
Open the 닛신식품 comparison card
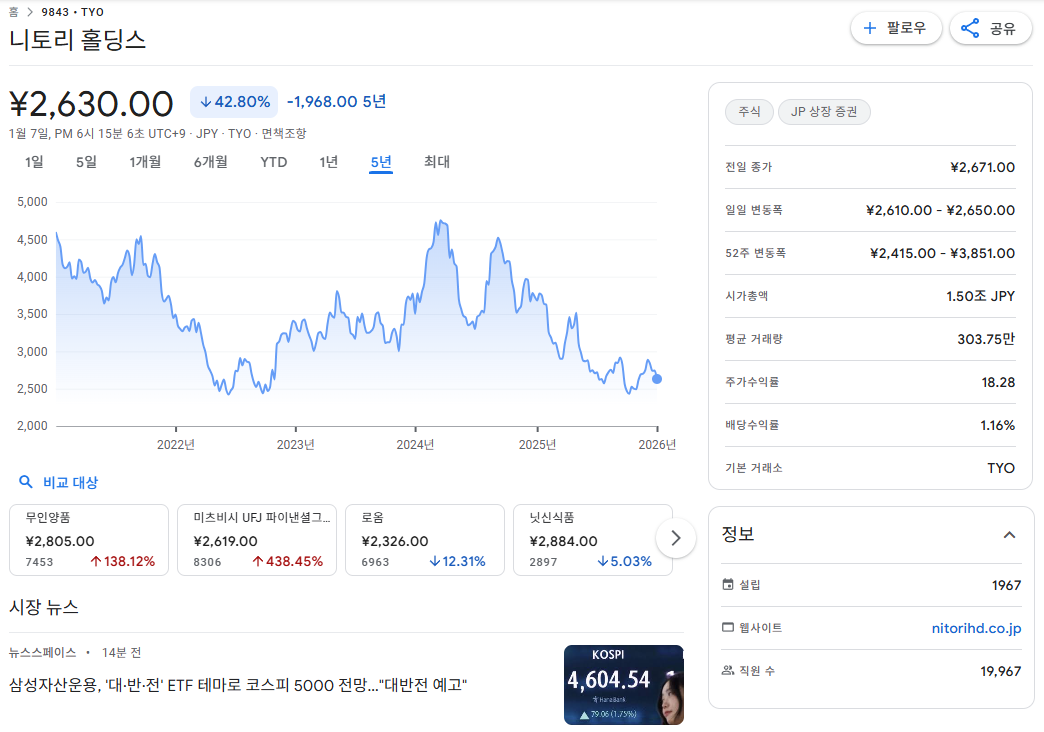[x=593, y=540]
